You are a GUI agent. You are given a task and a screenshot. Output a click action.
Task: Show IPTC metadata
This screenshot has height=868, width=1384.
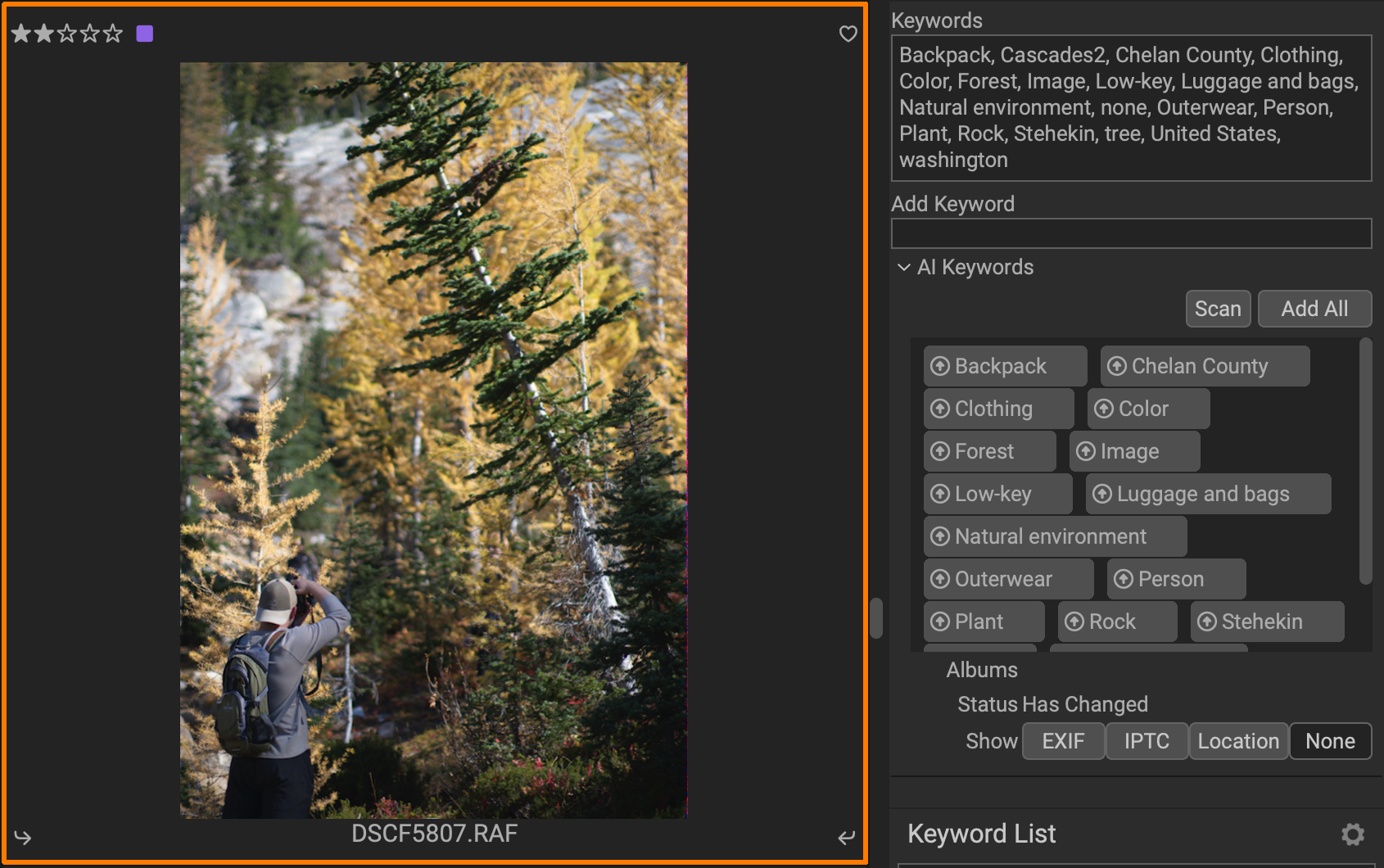point(1147,741)
